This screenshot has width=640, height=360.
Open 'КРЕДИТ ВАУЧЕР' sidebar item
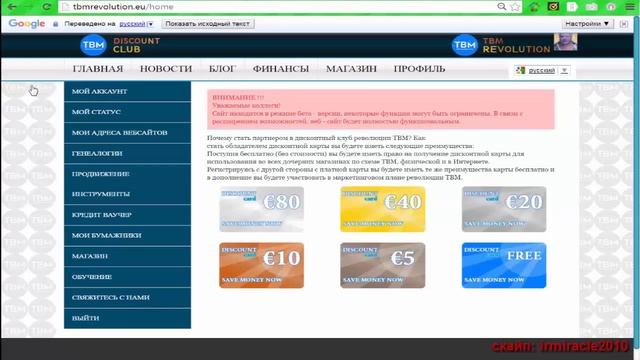[127, 215]
